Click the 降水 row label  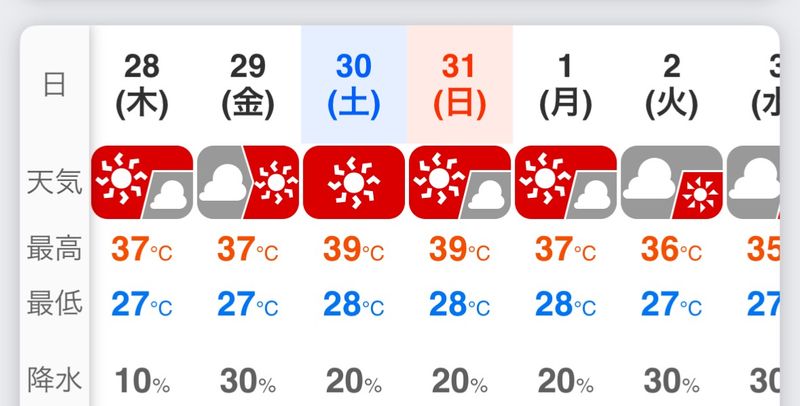coord(54,380)
